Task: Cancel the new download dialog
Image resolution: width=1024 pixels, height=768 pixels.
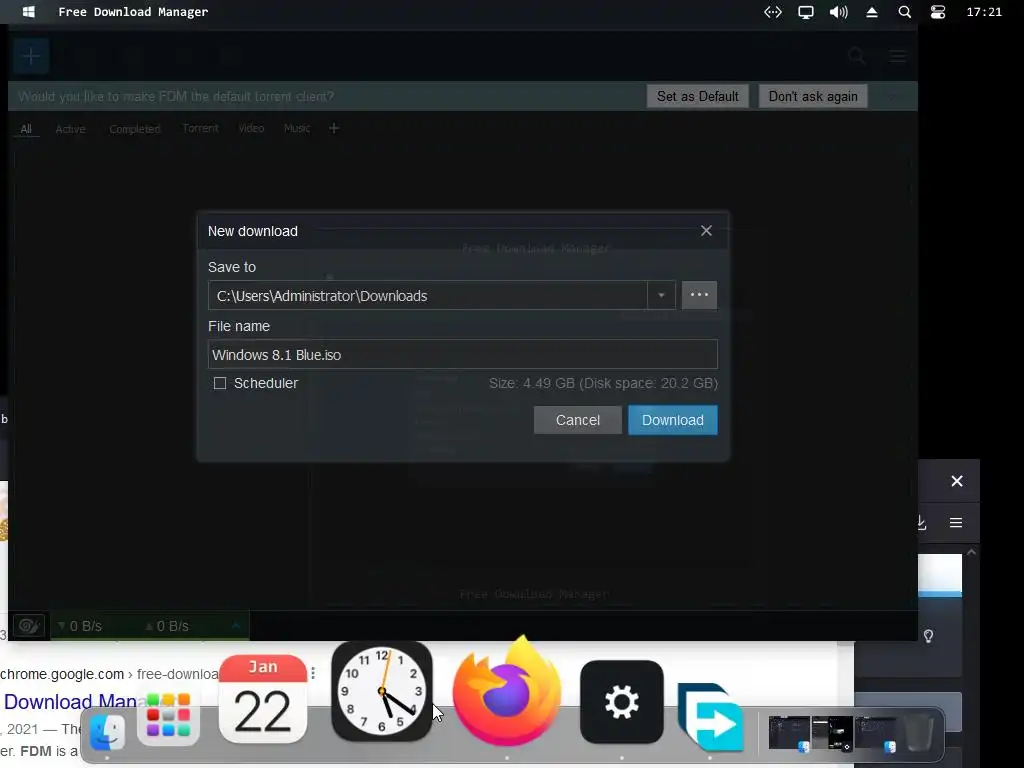Action: click(x=577, y=420)
